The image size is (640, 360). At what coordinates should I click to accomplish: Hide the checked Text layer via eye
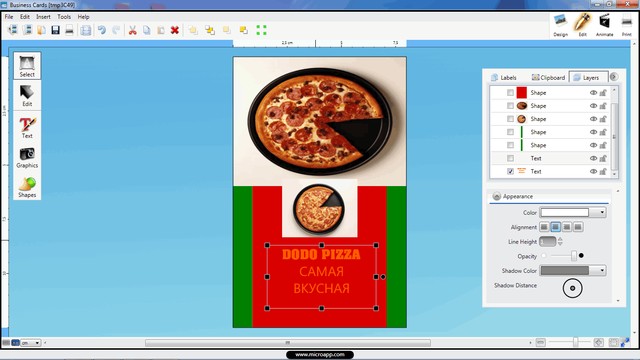tap(593, 171)
